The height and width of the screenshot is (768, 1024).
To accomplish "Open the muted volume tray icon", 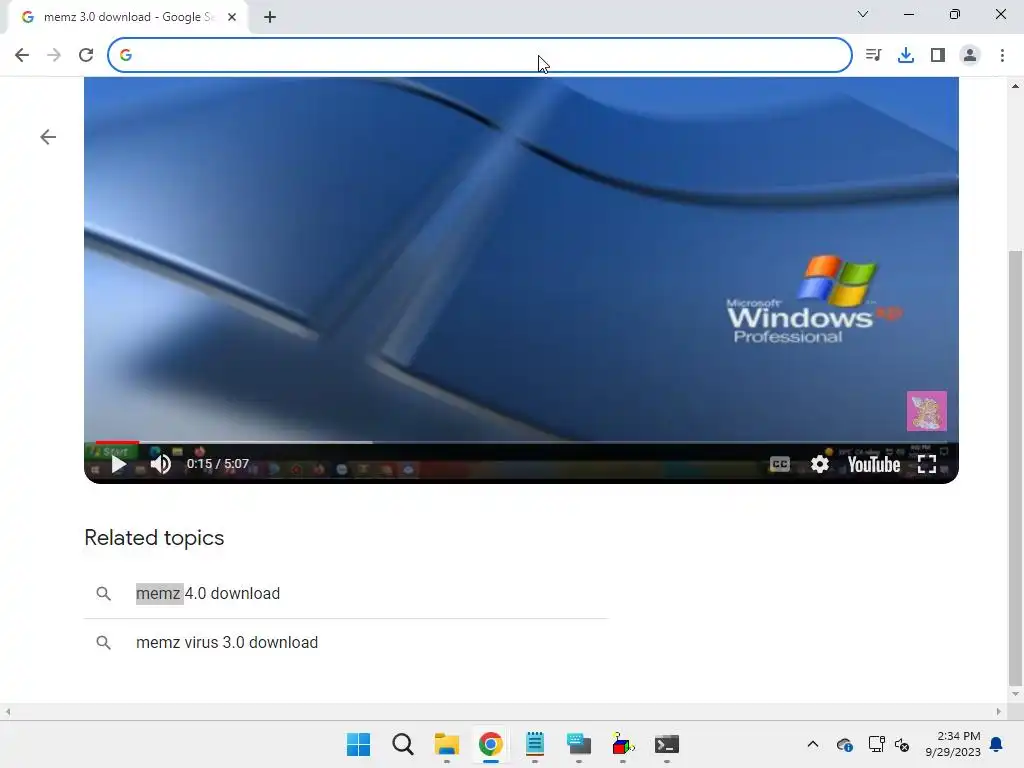I will [x=902, y=744].
